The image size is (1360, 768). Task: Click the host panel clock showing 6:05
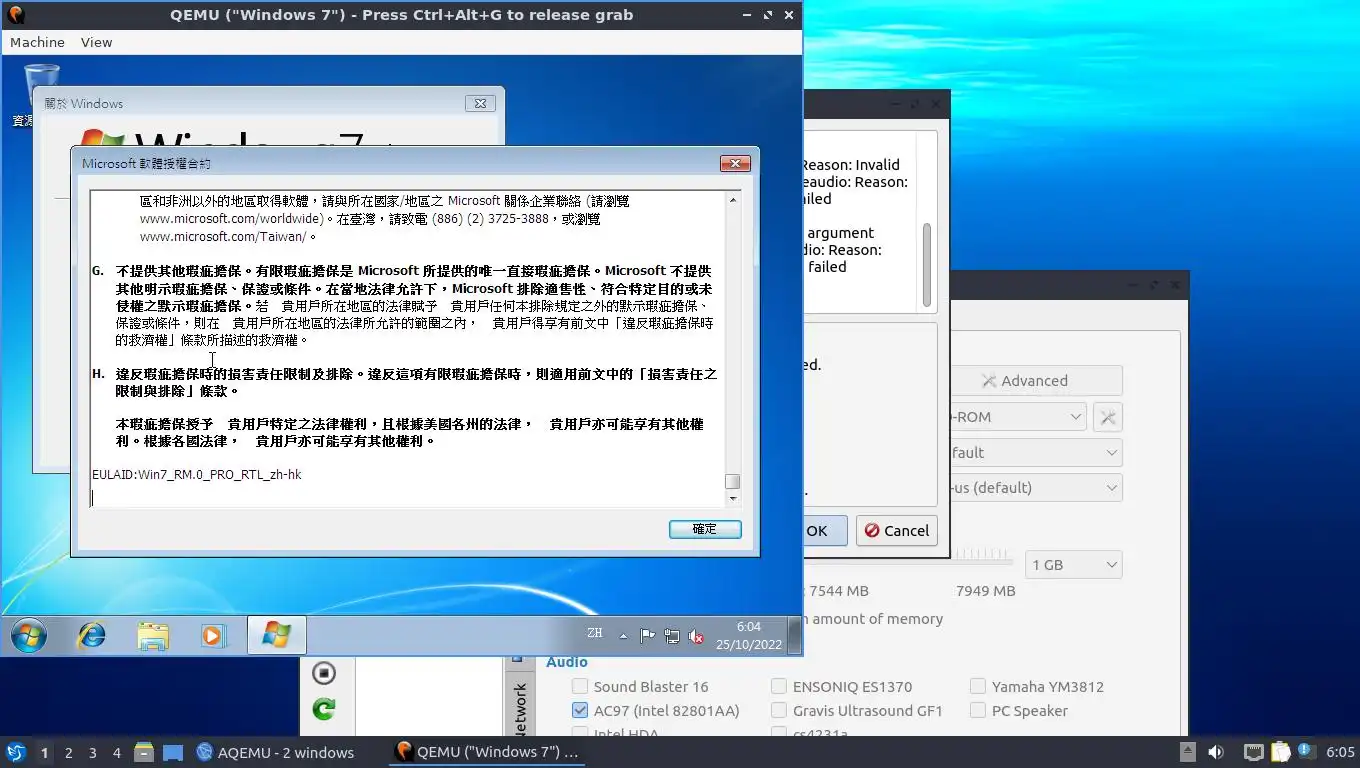[1340, 752]
